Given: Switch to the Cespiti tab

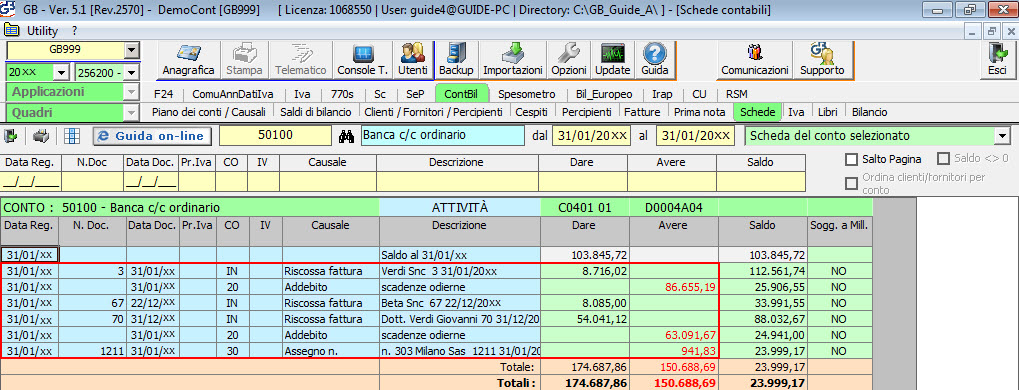Looking at the screenshot, I should coord(531,112).
